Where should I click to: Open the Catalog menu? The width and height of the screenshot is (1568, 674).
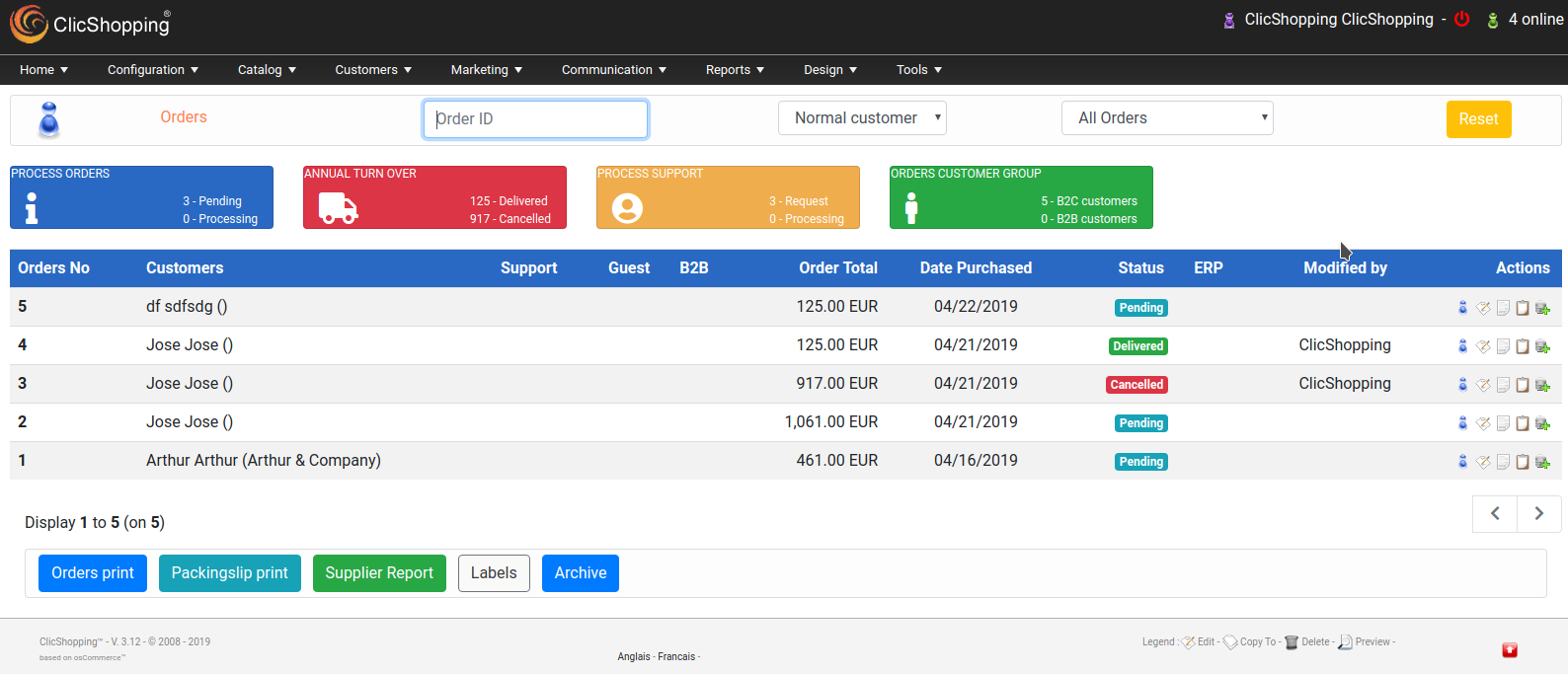267,69
